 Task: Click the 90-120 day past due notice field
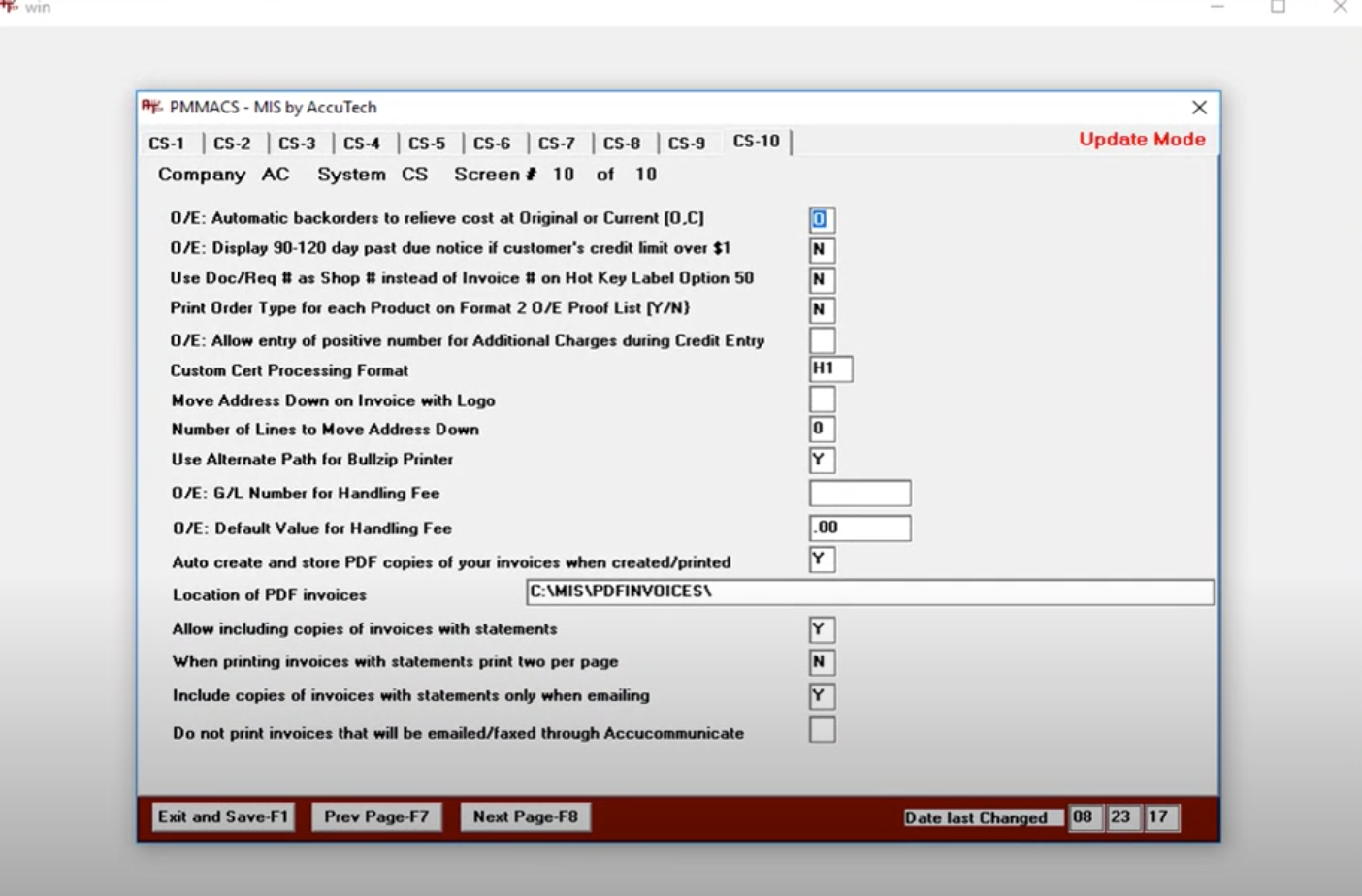click(822, 249)
